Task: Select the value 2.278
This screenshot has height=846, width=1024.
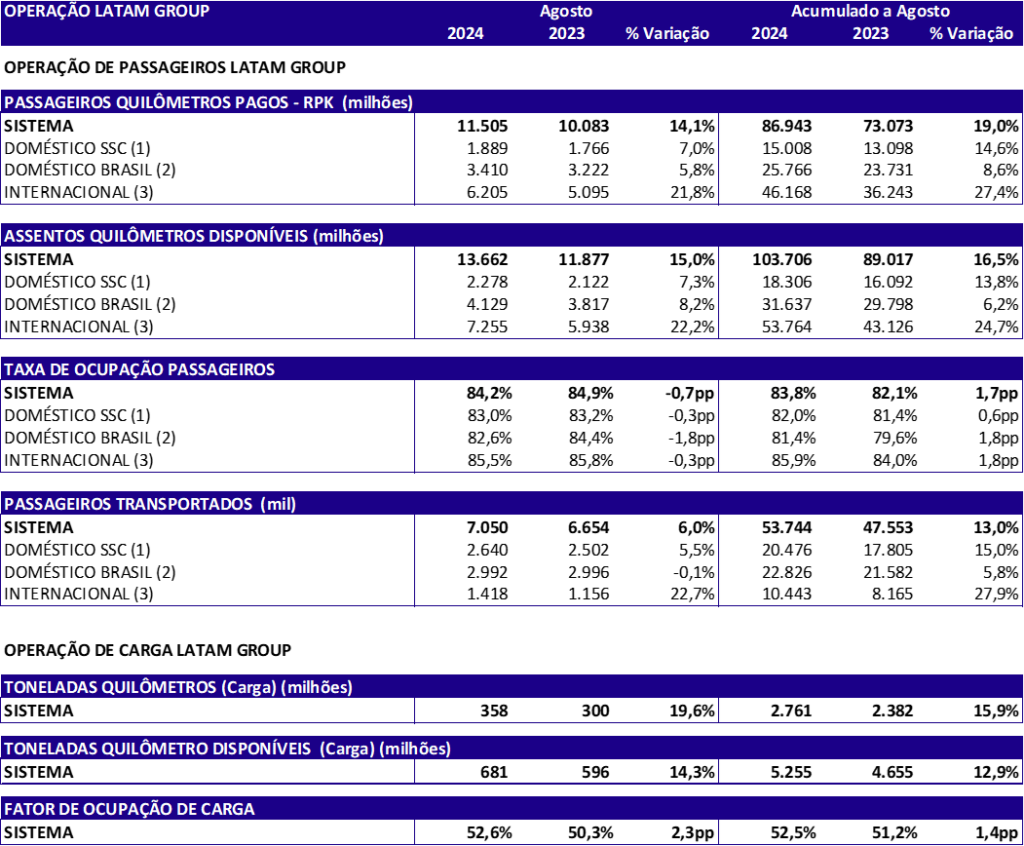Action: pyautogui.click(x=487, y=282)
